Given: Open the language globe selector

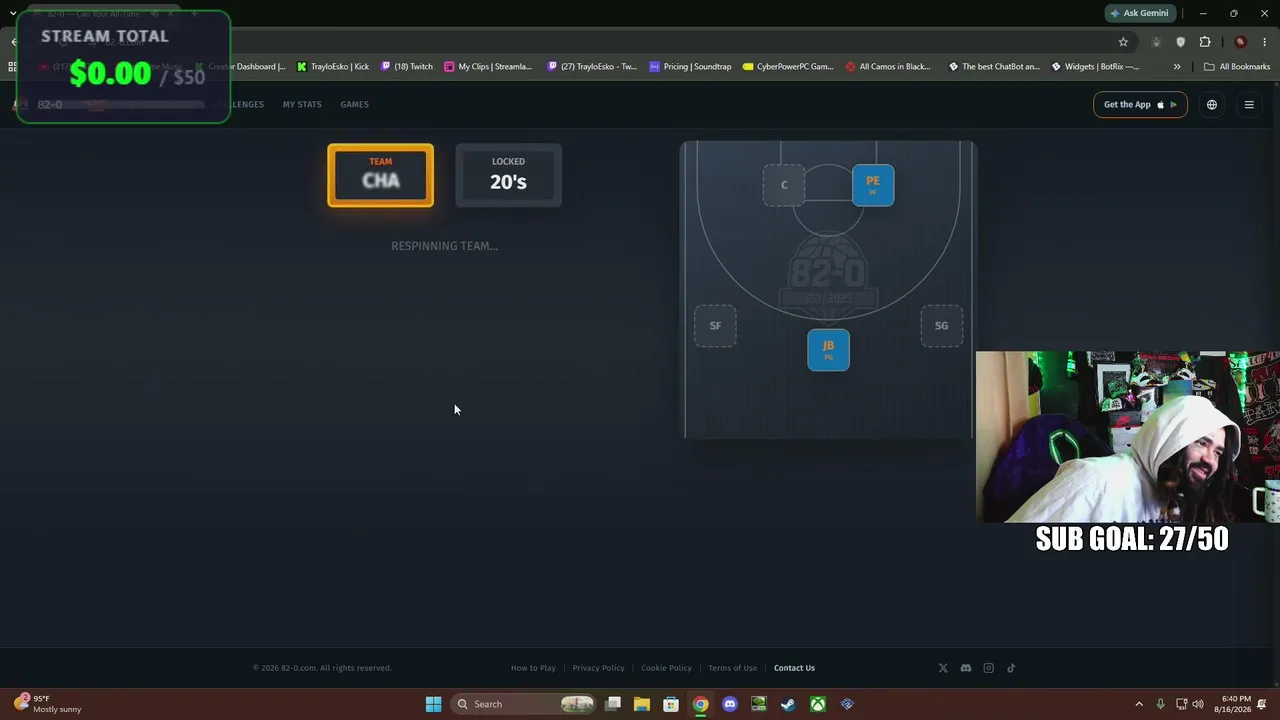Looking at the screenshot, I should (x=1212, y=105).
